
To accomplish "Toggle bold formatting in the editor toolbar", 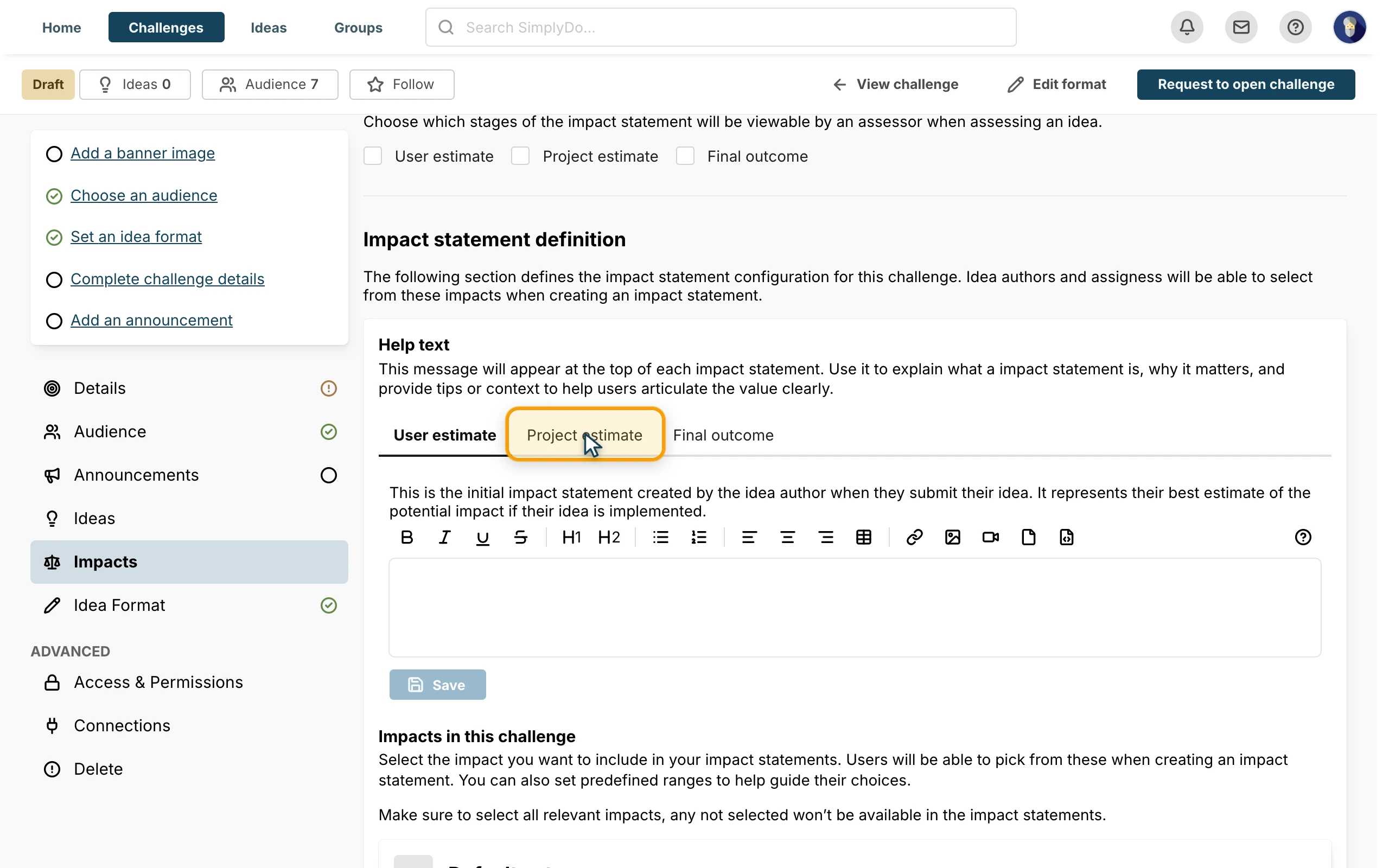I will point(407,537).
